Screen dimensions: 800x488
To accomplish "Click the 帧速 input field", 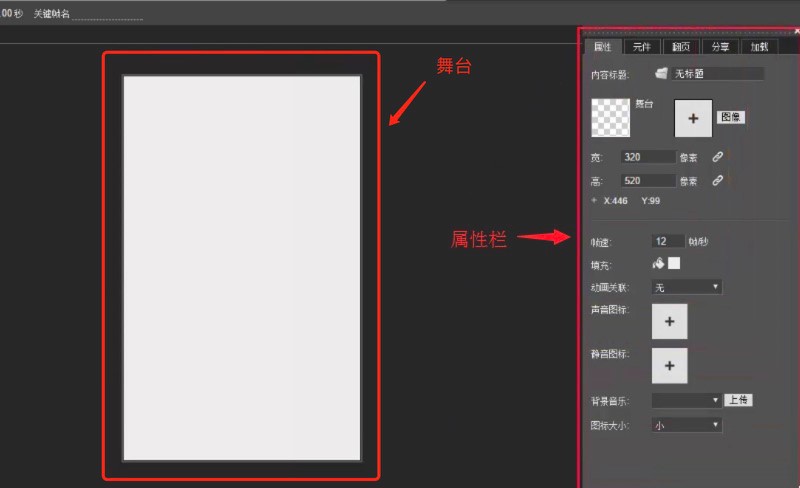I will [667, 242].
